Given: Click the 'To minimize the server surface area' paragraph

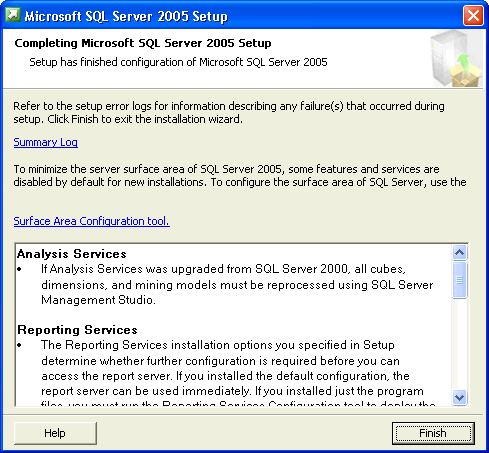Looking at the screenshot, I should pos(240,175).
